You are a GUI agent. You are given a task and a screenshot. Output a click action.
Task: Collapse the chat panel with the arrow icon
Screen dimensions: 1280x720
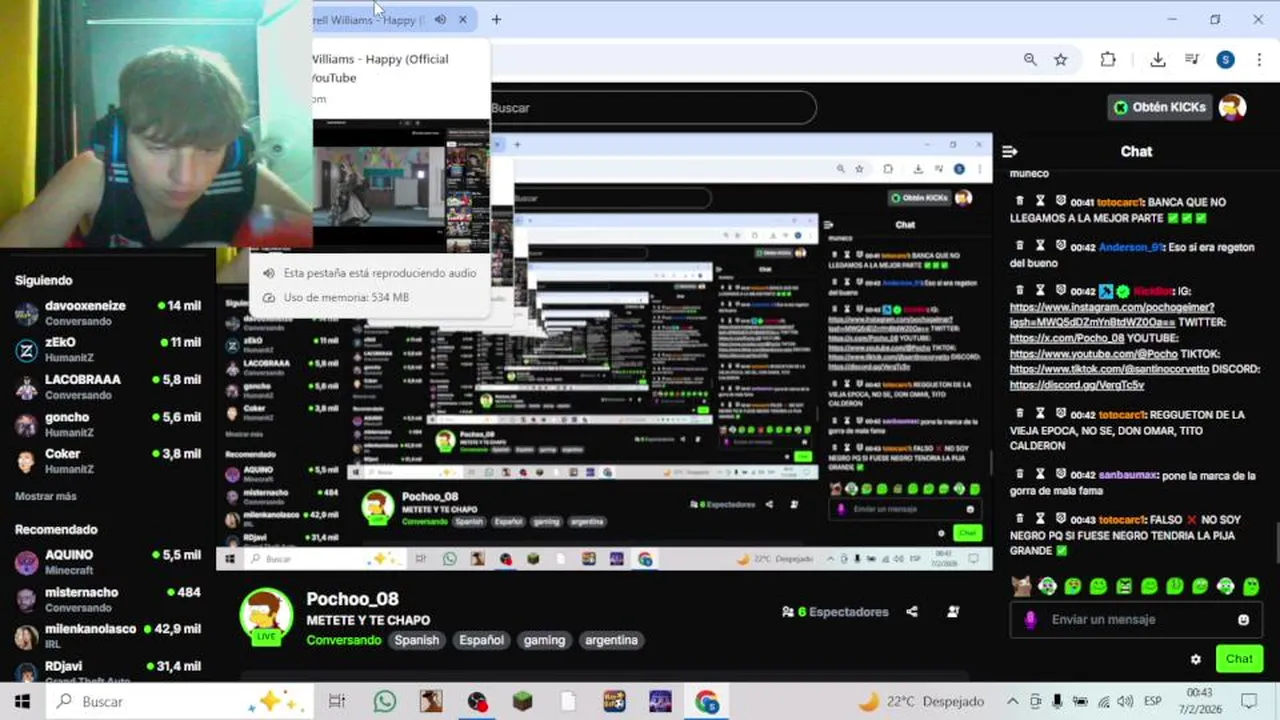(1010, 151)
